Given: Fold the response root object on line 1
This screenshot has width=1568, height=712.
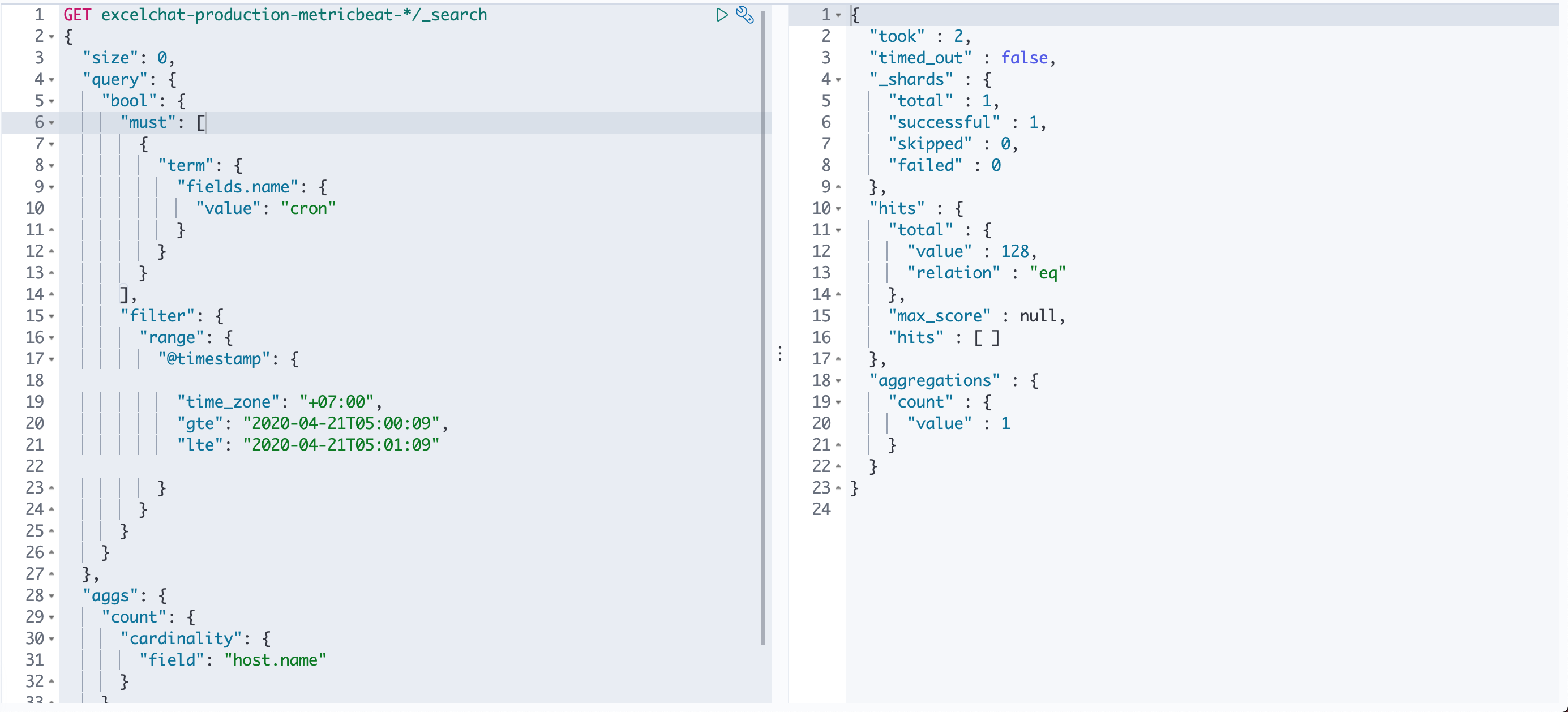Looking at the screenshot, I should click(838, 15).
